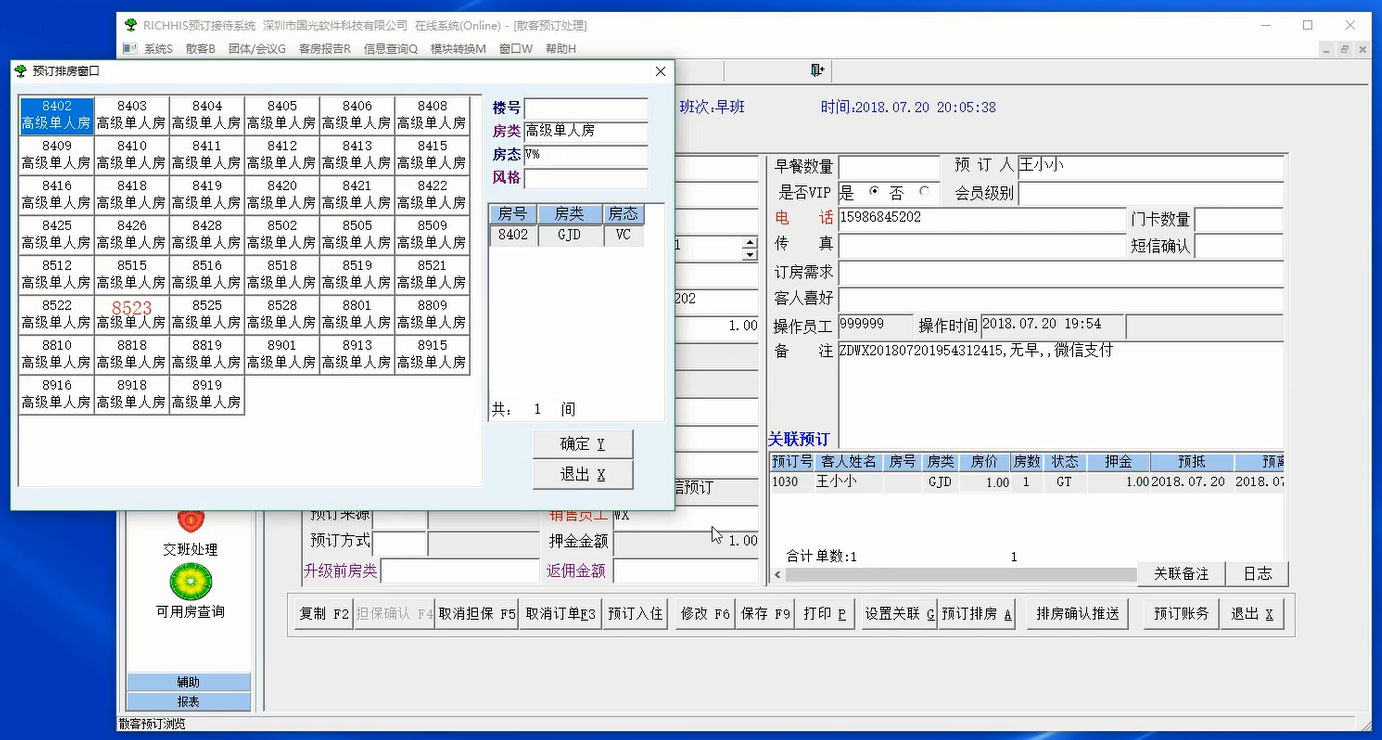Expand the 报表 sidebar section

188,702
